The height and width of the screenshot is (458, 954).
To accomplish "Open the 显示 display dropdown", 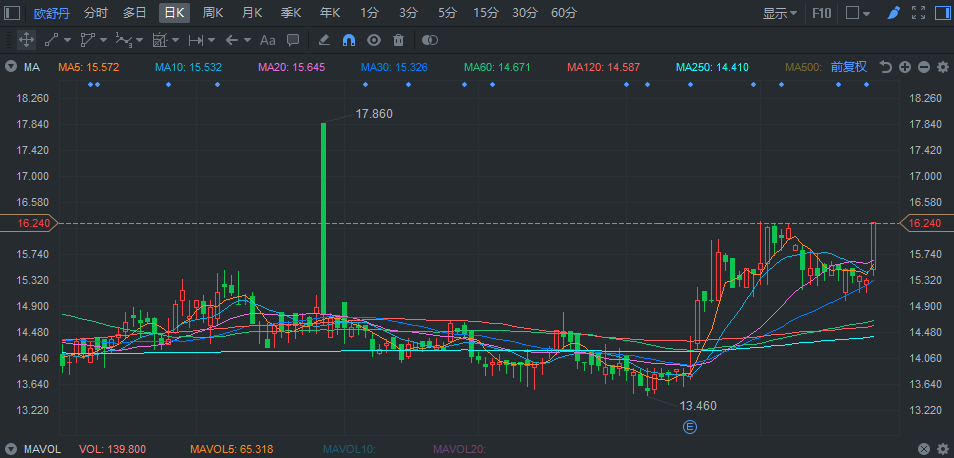I will click(x=781, y=13).
